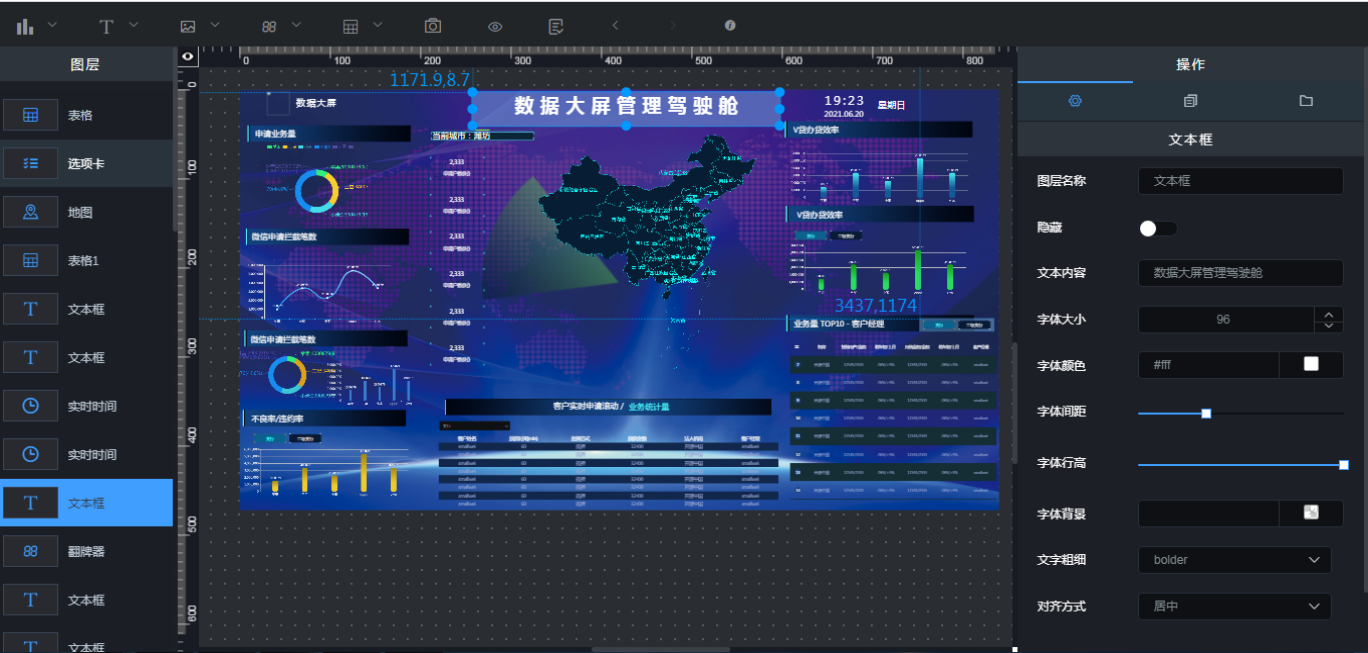Select the 选项卡 layer item
Viewport: 1368px width, 653px height.
(x=86, y=163)
